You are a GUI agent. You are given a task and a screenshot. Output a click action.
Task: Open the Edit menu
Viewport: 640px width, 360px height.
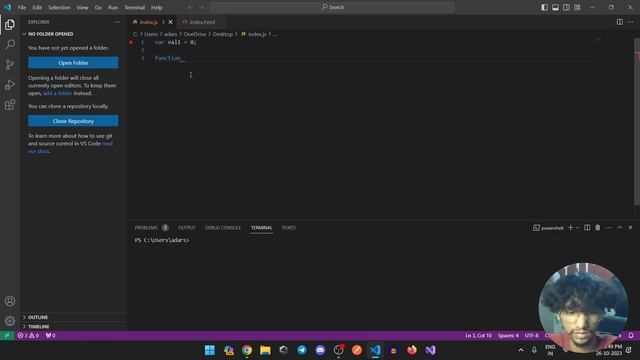coord(37,7)
